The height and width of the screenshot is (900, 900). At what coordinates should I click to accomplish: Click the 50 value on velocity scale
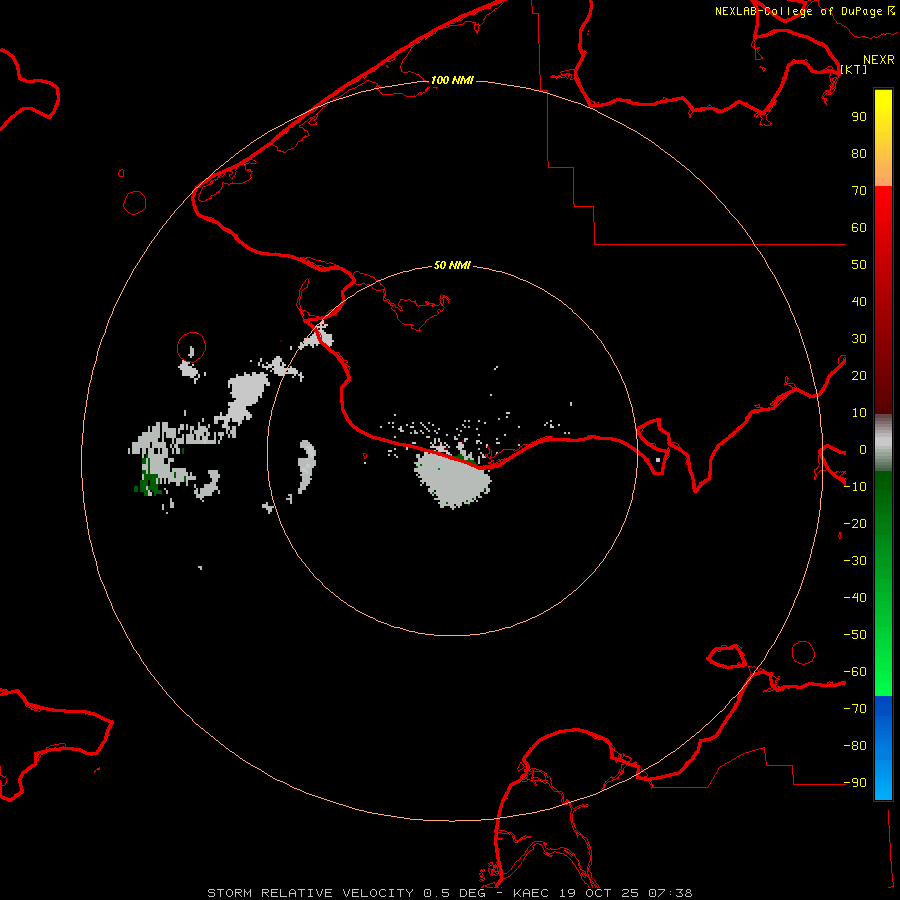coord(859,265)
